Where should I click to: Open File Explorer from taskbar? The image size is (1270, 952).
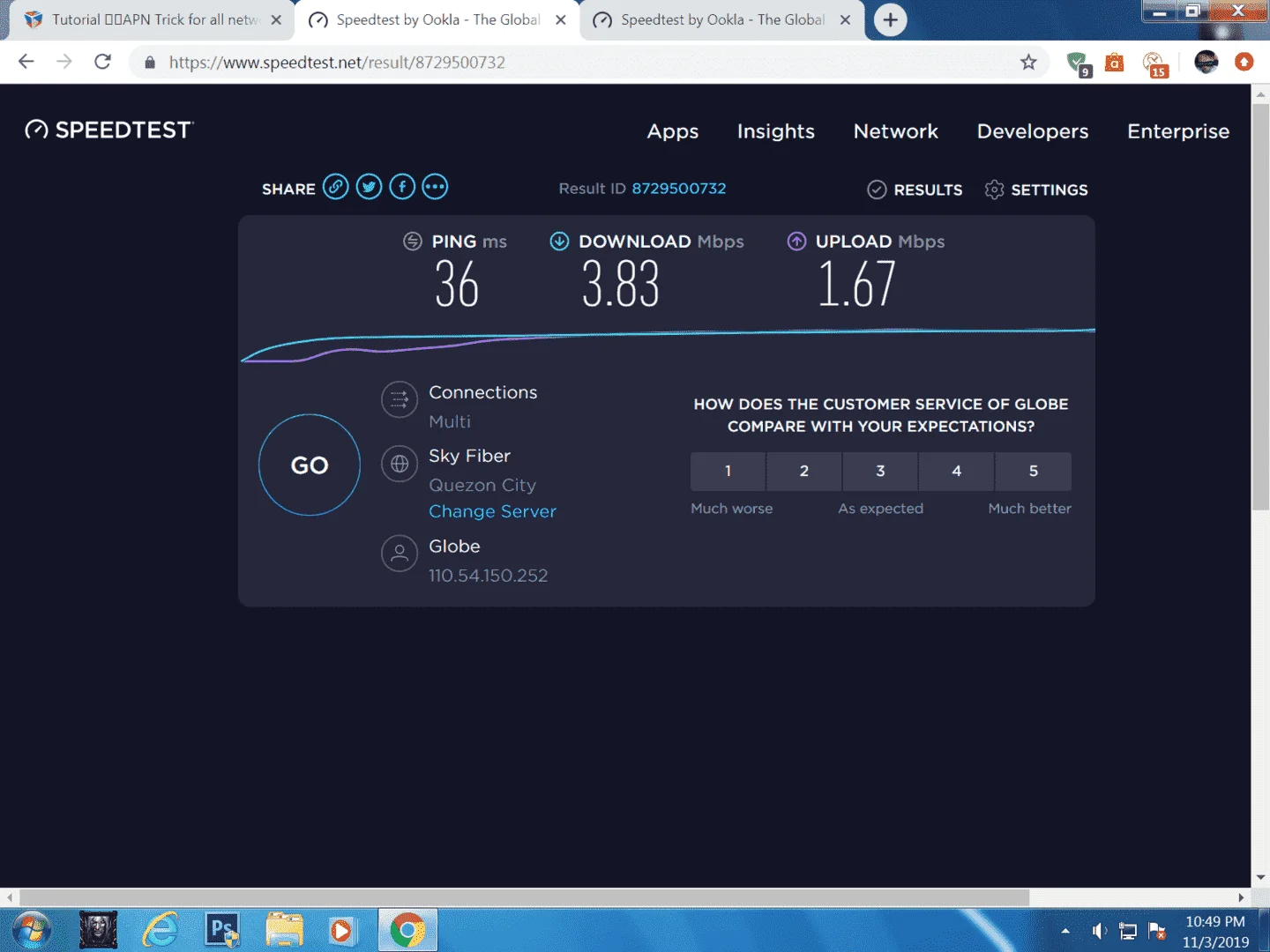point(285,930)
